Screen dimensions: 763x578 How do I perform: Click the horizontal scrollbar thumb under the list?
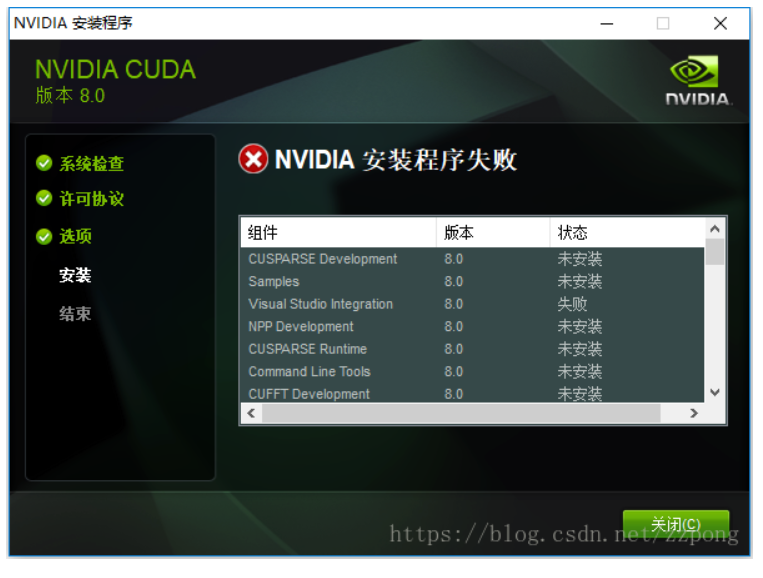[461, 413]
